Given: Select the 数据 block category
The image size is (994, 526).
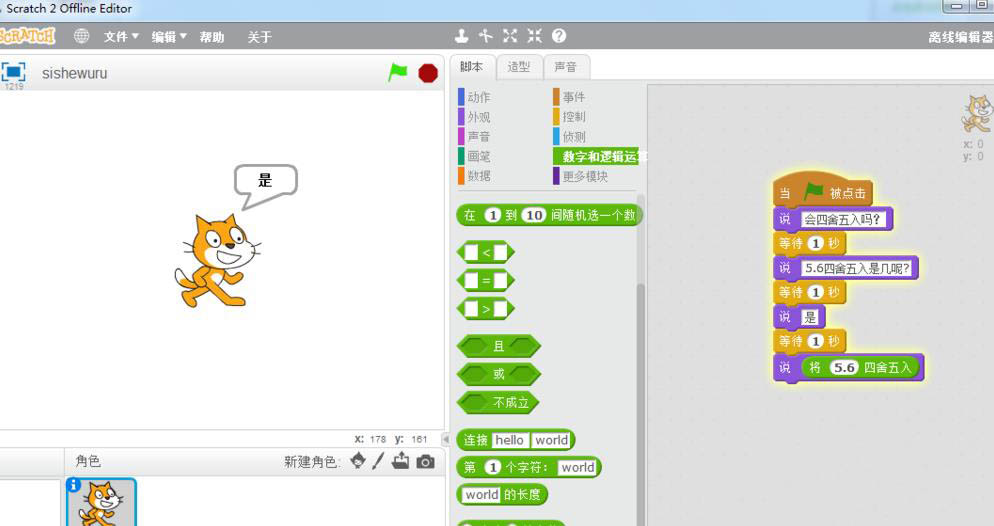Looking at the screenshot, I should 474,176.
